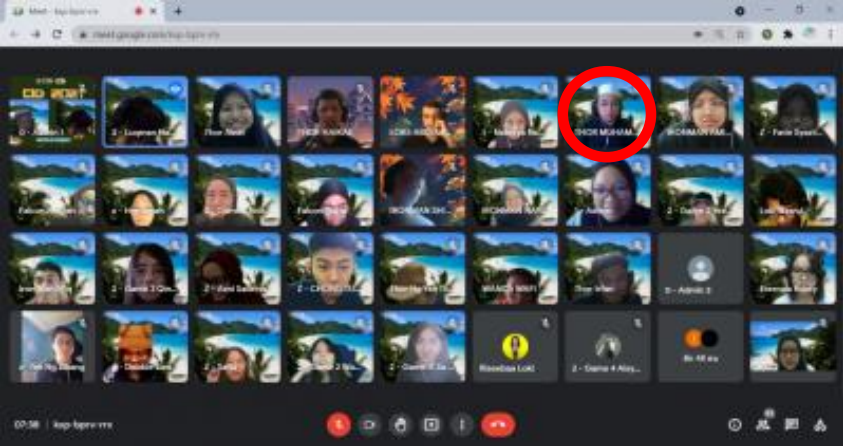Open the Chrome extensions puzzle icon
The width and height of the screenshot is (843, 446).
coord(787,34)
